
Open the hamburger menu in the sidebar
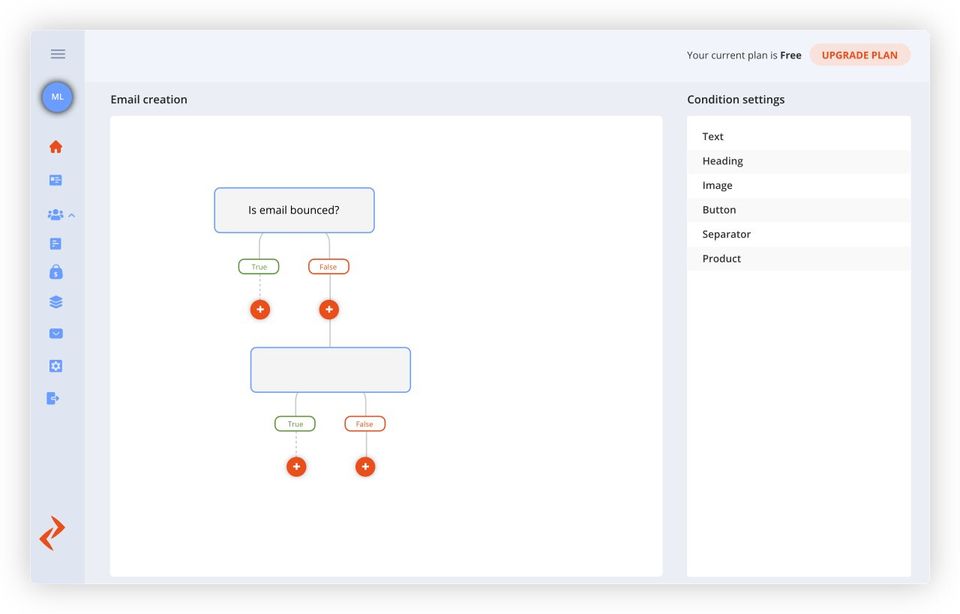[58, 54]
